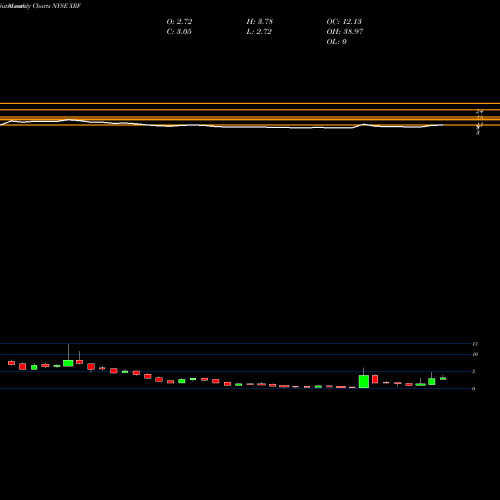Select the largest green candle on the chart
The image size is (500, 500).
pyautogui.click(x=364, y=381)
